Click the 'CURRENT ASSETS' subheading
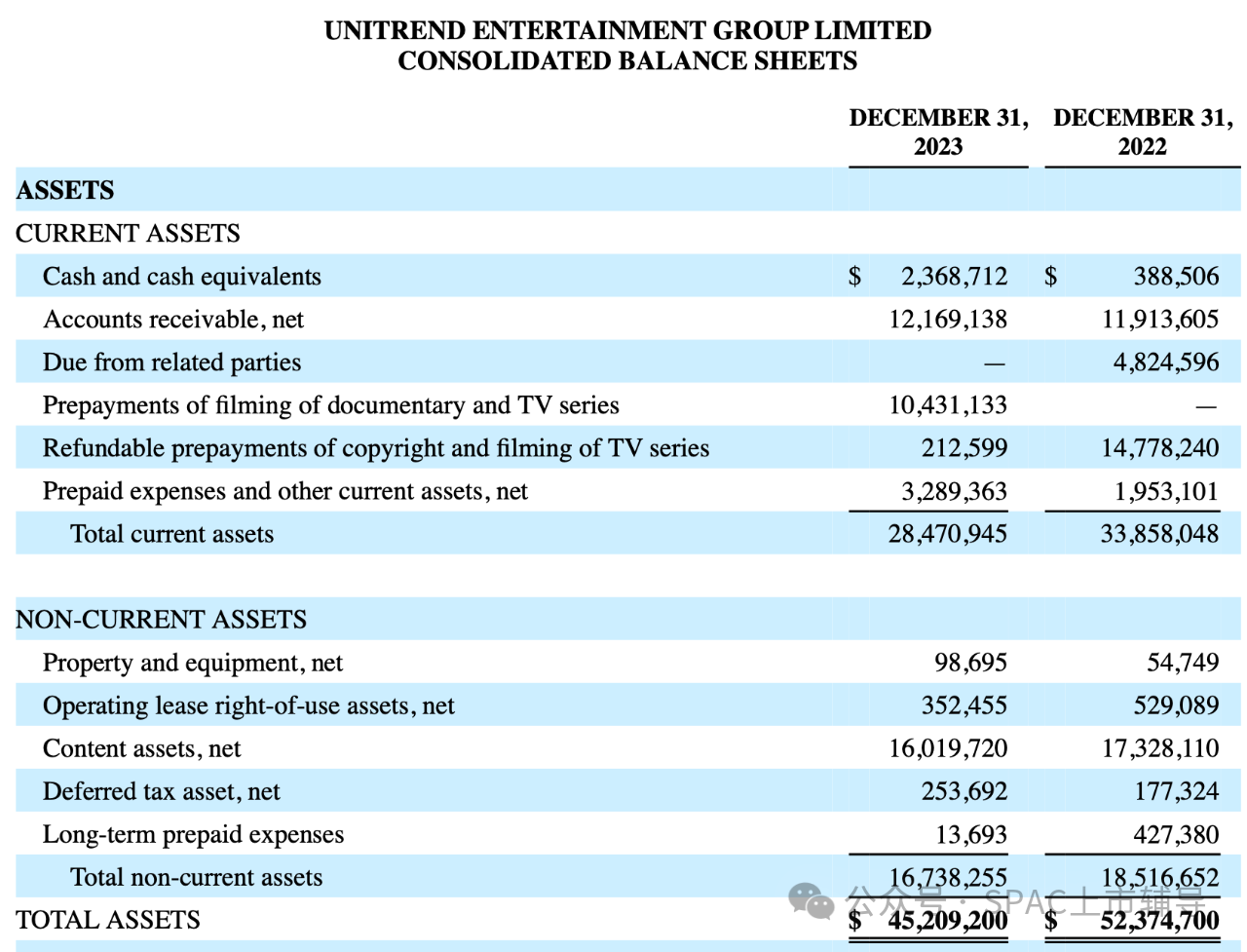1247x952 pixels. pos(128,233)
